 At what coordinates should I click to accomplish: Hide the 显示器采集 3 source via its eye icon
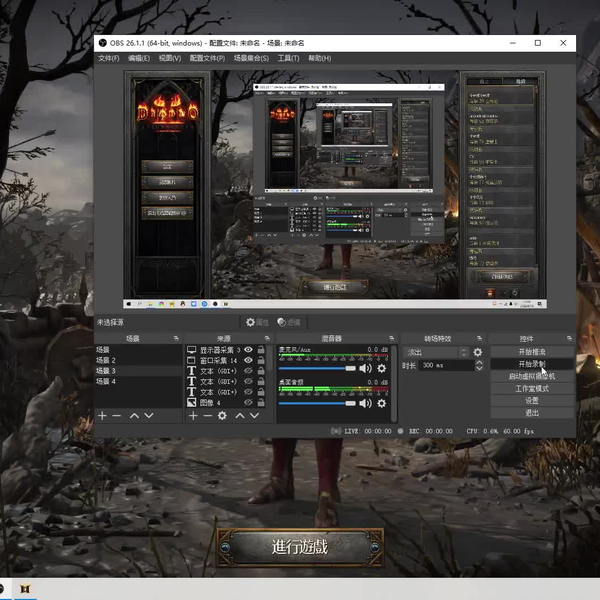click(248, 350)
